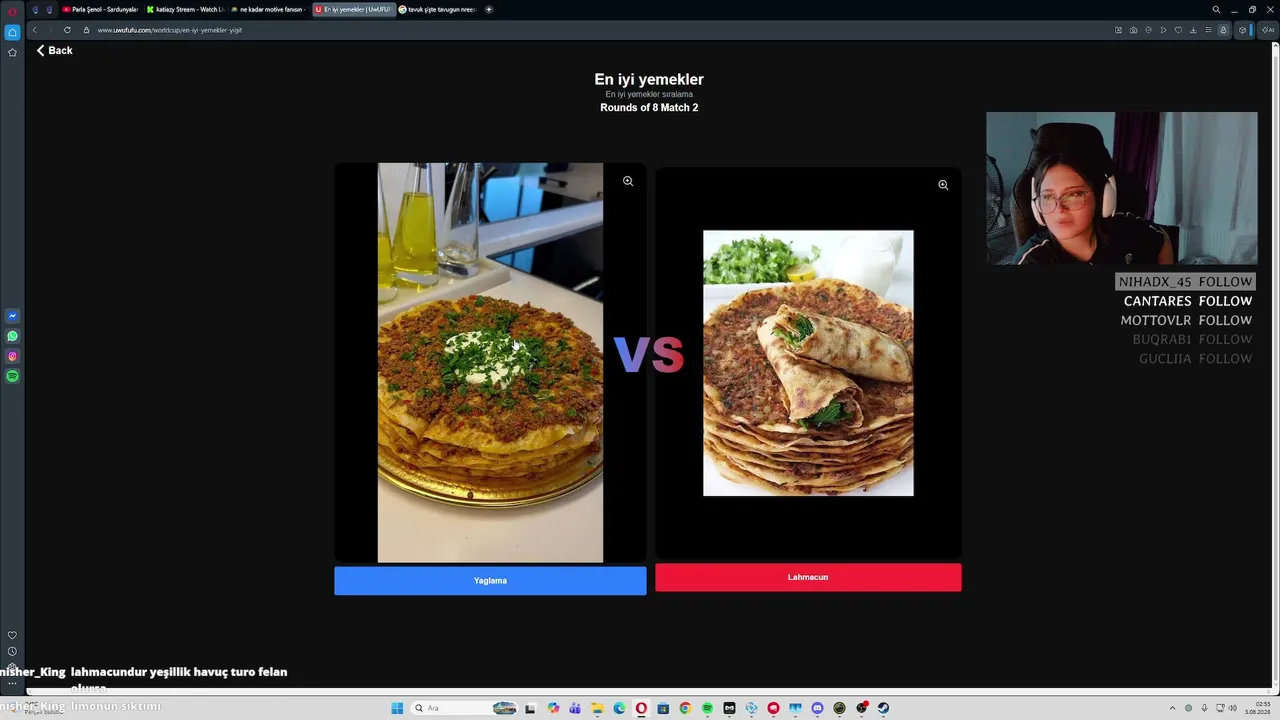Click the 'Rounds of 8 Match 2' text
The height and width of the screenshot is (720, 1280).
[649, 107]
